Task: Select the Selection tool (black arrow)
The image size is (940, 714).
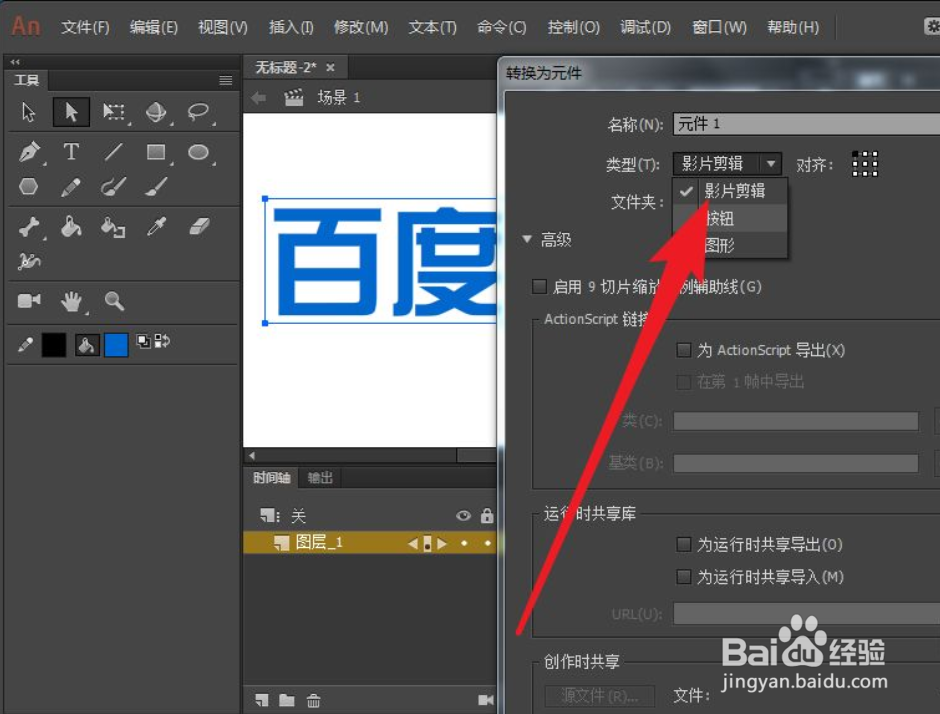Action: coord(71,112)
